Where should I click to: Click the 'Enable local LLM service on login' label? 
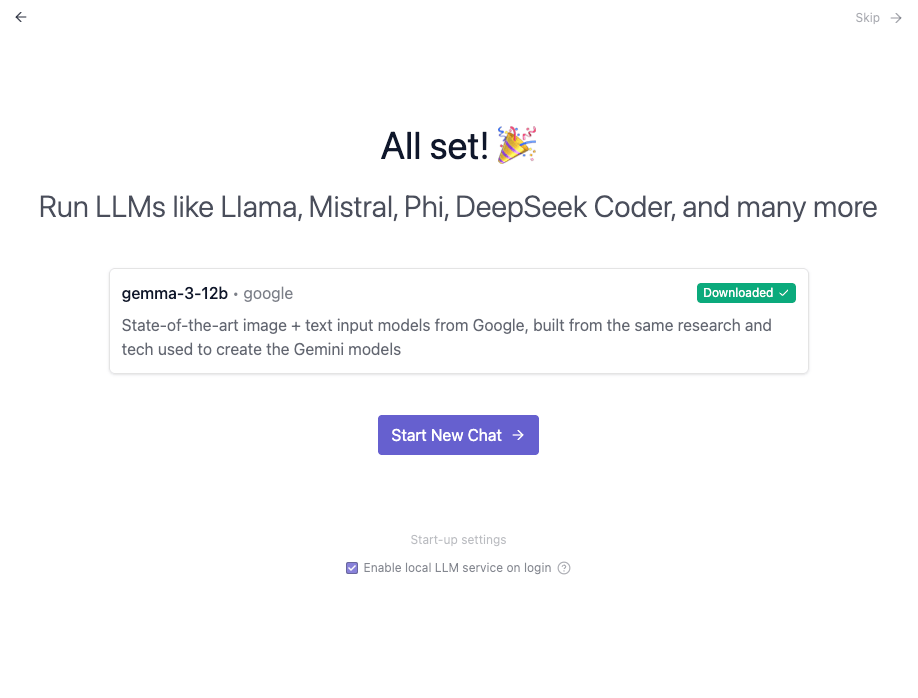point(457,568)
